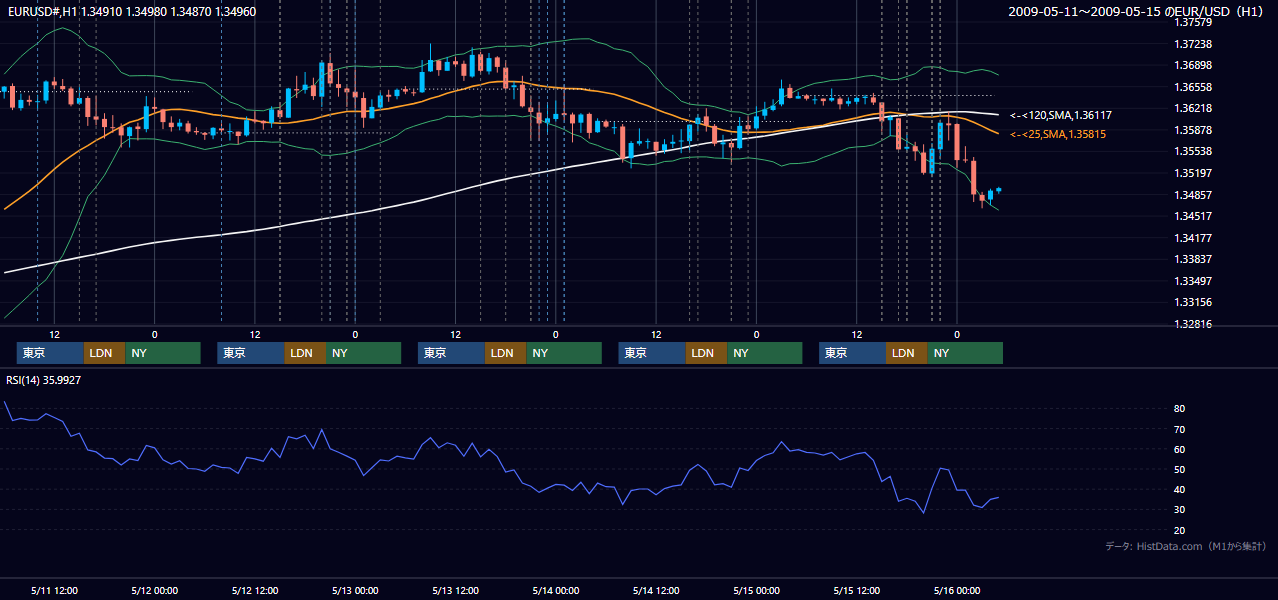Screen dimensions: 1278x600
Task: Click price axis value 1.35538
Action: pos(1192,152)
